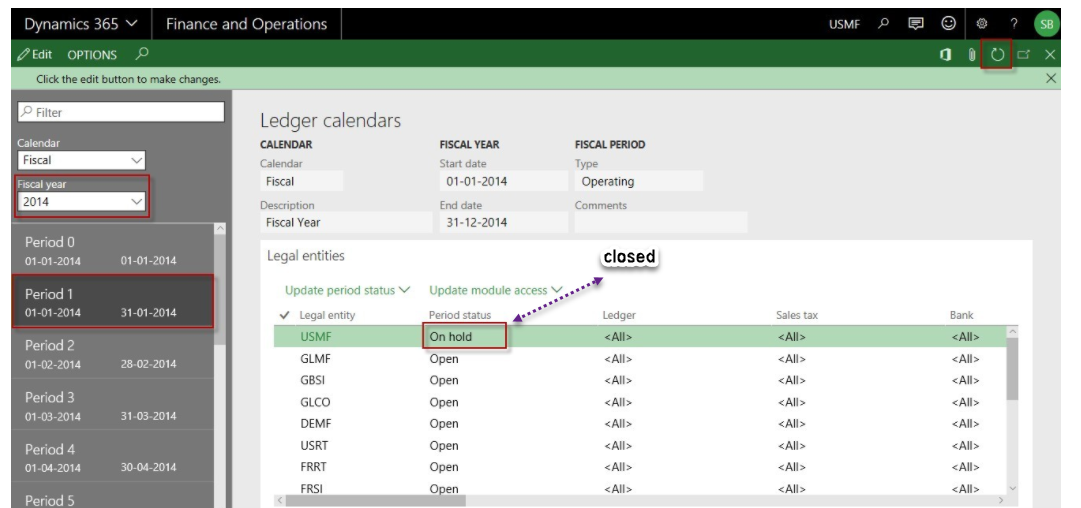
Task: Select the FRRT legal entity row
Action: (640, 467)
